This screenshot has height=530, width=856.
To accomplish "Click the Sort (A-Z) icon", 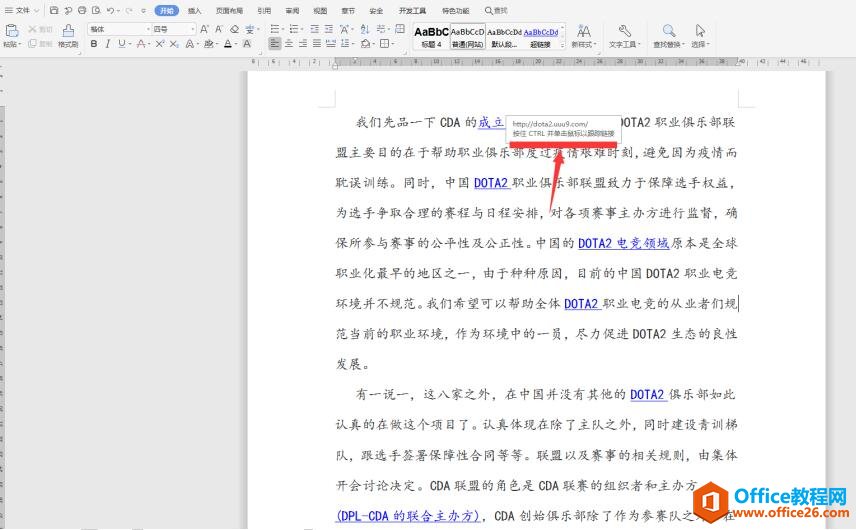I will [365, 29].
